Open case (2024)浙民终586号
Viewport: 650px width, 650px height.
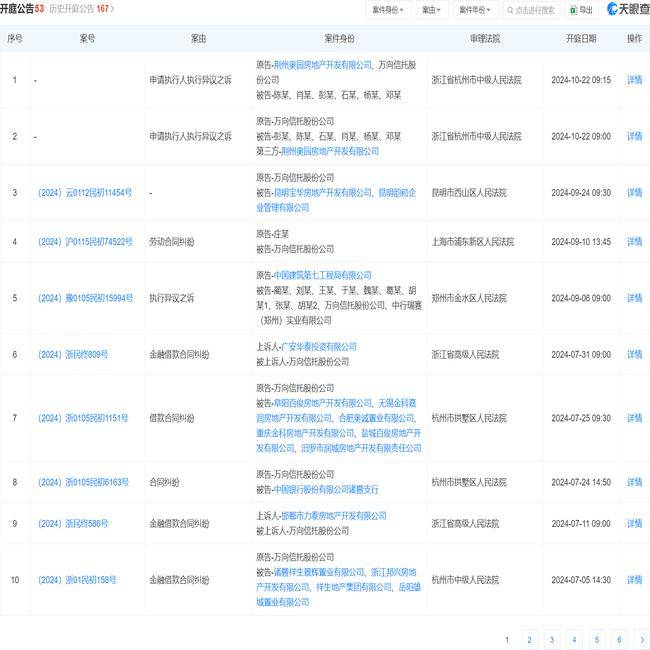pyautogui.click(x=73, y=524)
